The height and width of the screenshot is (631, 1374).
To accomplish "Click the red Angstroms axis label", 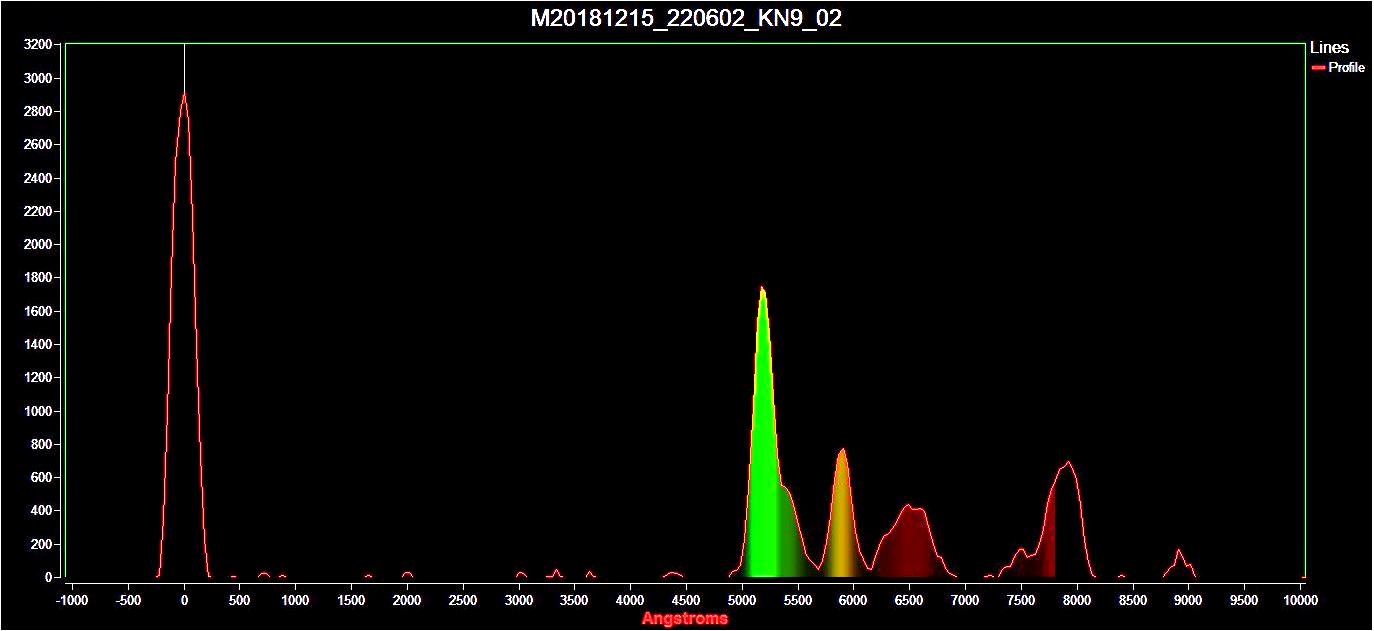I will tap(685, 619).
